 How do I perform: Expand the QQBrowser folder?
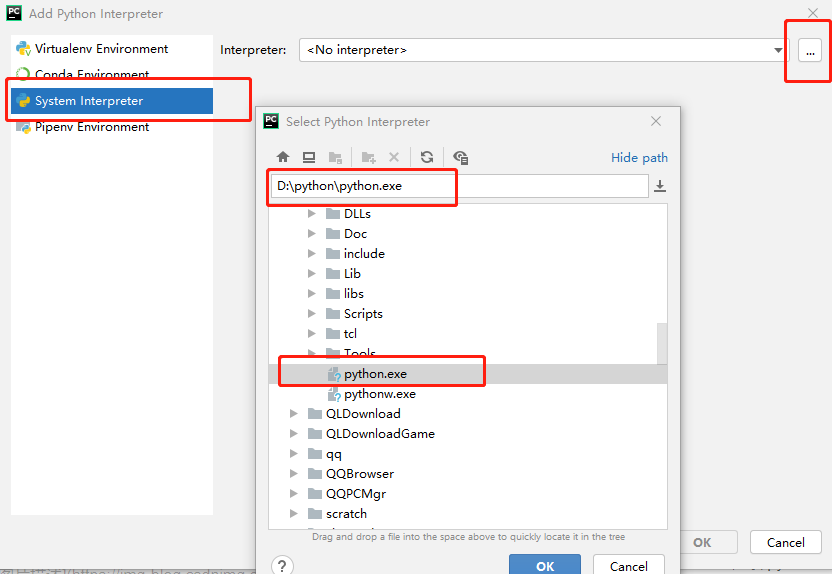coord(293,474)
